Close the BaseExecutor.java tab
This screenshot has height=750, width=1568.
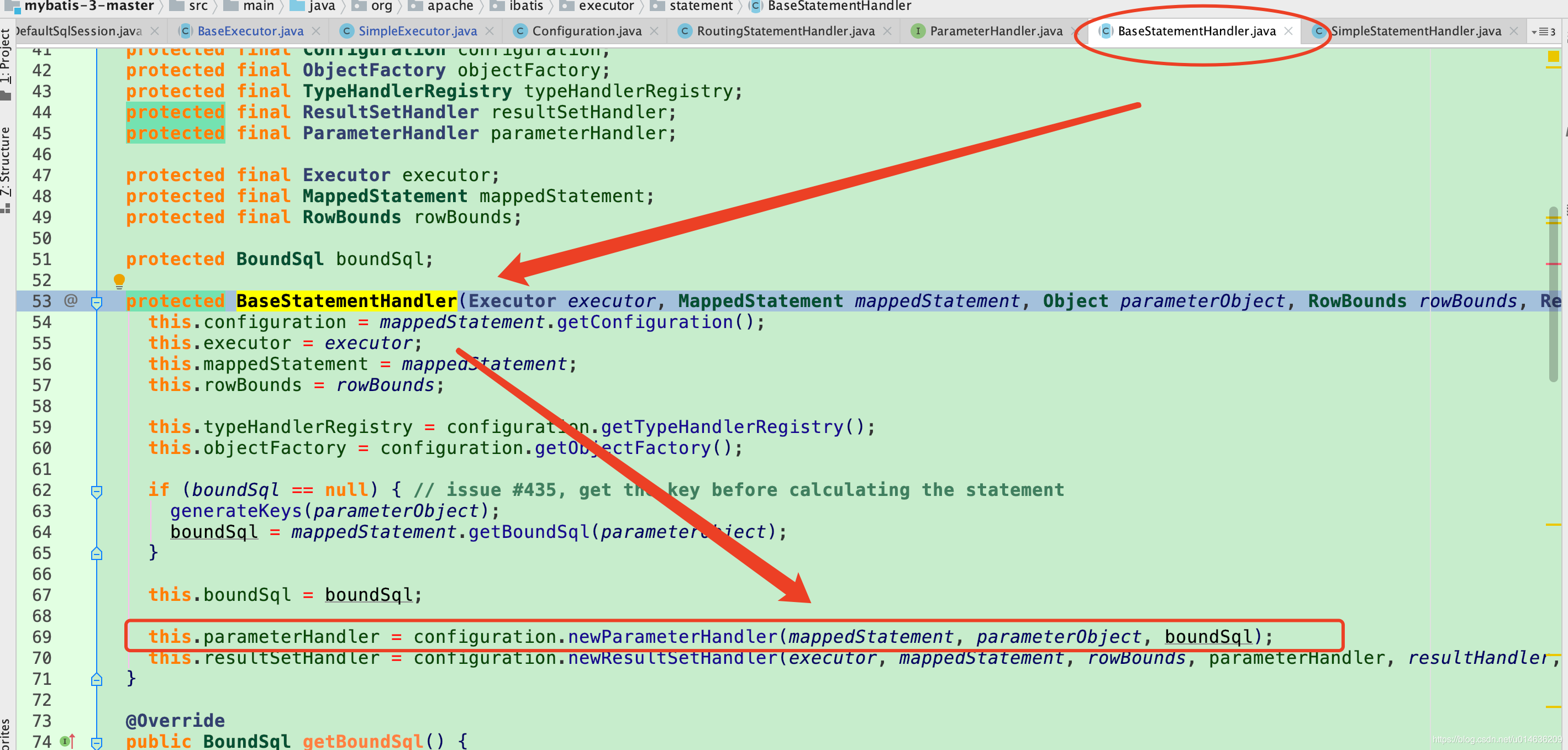click(316, 31)
